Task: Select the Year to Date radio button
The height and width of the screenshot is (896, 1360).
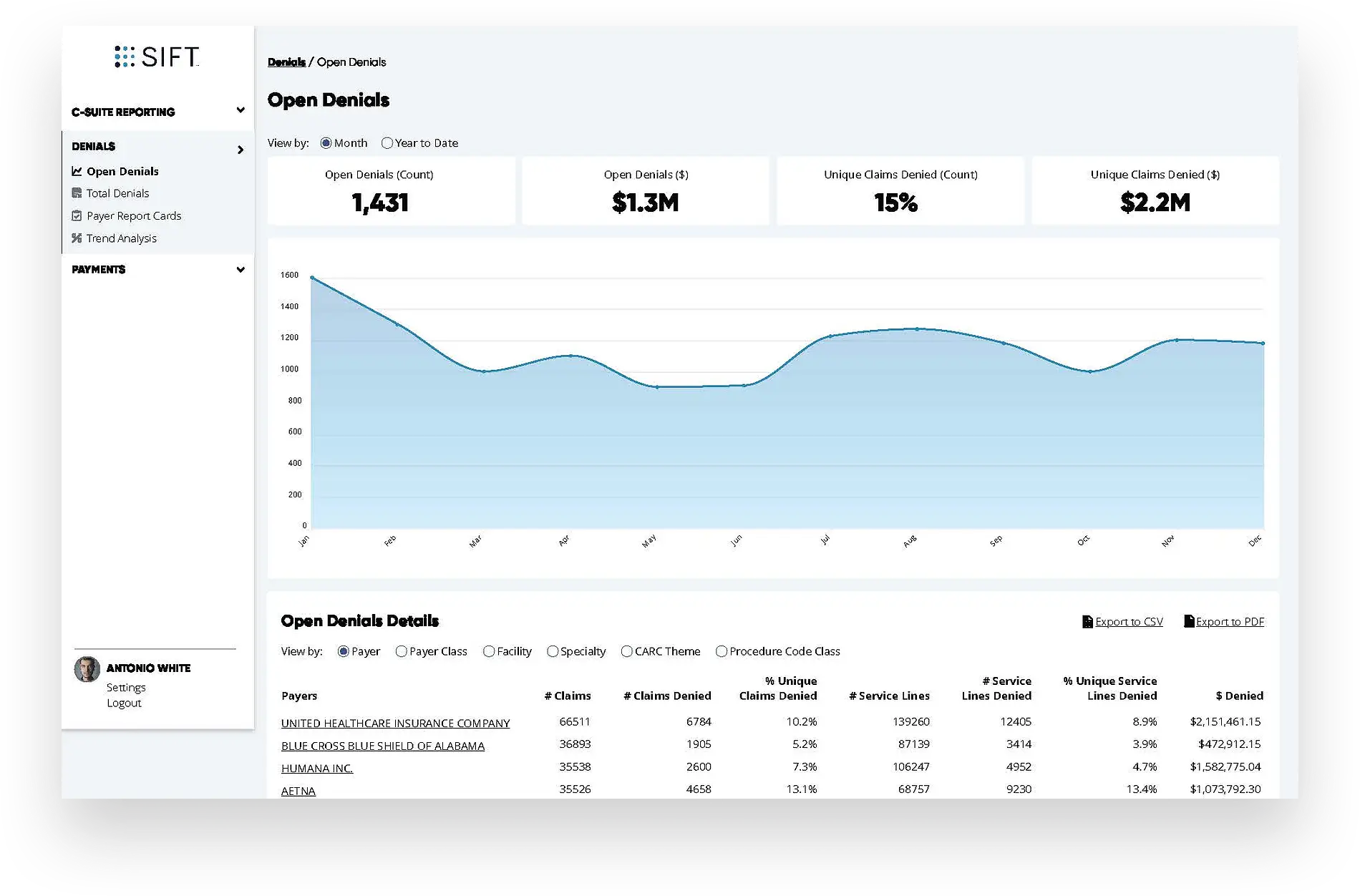Action: click(387, 143)
